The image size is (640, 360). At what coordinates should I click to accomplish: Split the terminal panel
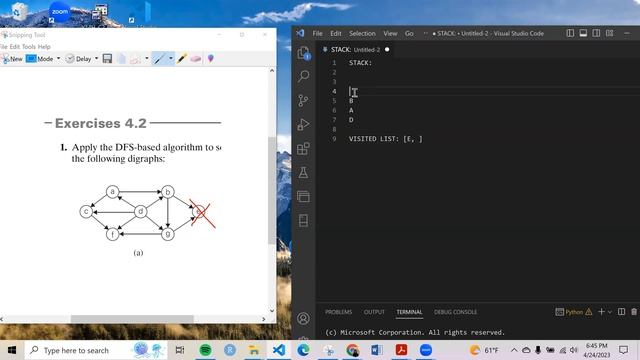tap(621, 312)
